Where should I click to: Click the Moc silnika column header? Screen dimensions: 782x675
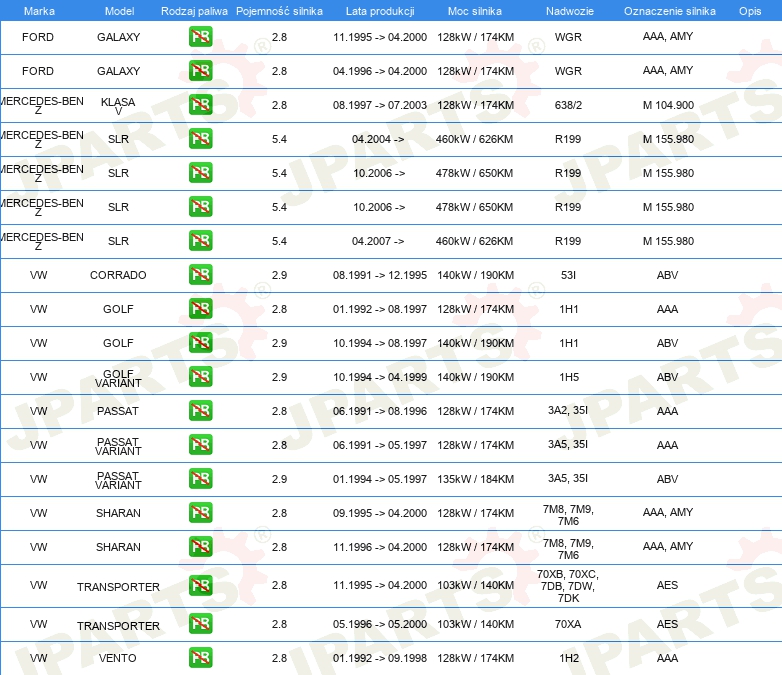pyautogui.click(x=475, y=11)
